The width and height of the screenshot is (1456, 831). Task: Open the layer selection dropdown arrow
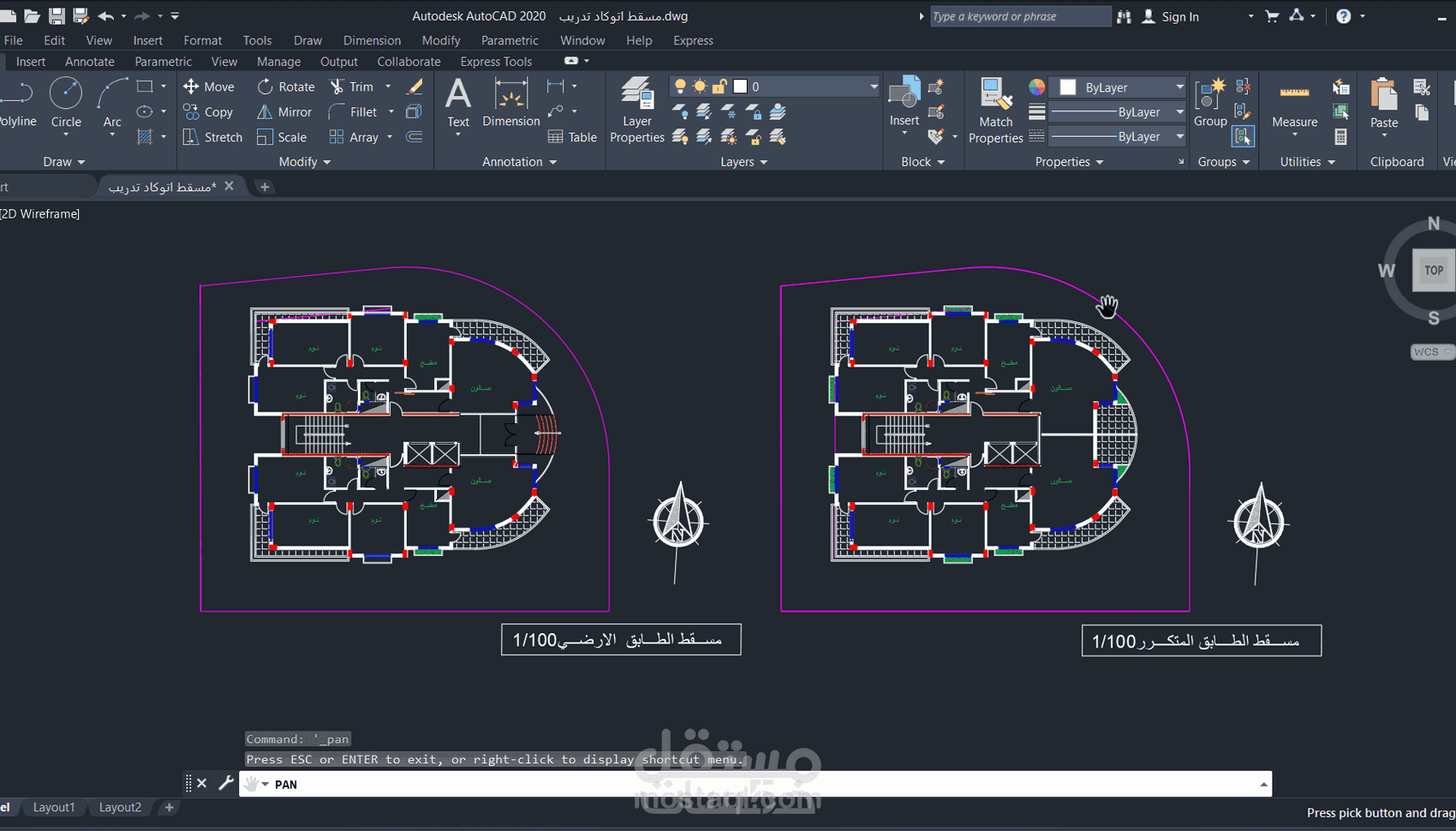pyautogui.click(x=874, y=87)
